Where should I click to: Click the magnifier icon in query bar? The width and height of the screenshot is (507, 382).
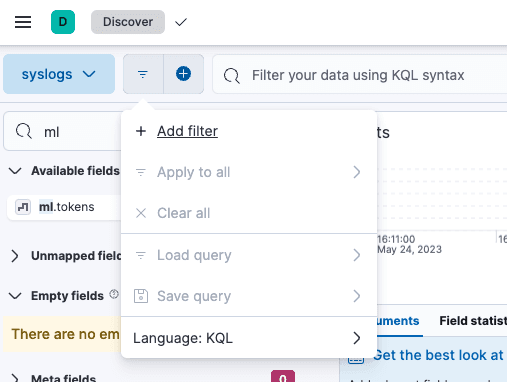pos(232,76)
